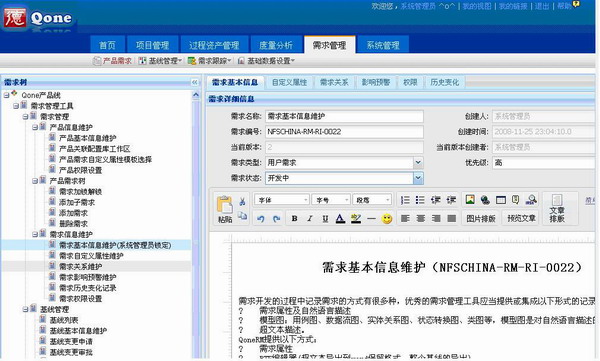Image resolution: width=600 pixels, height=361 pixels.
Task: Click the 需求名称 input field
Action: [344, 116]
